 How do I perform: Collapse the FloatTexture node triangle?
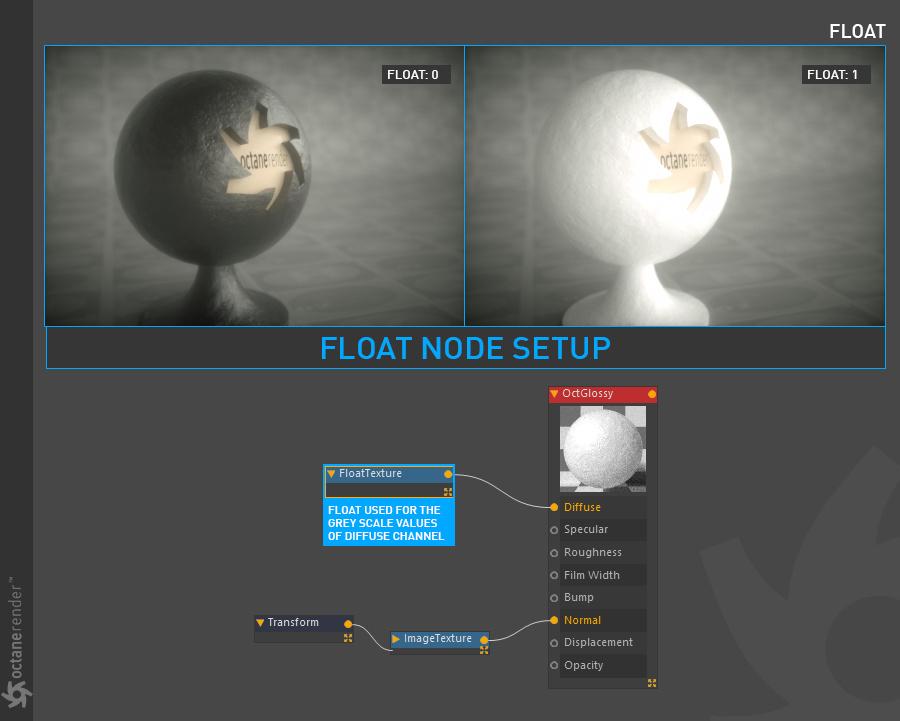[331, 474]
